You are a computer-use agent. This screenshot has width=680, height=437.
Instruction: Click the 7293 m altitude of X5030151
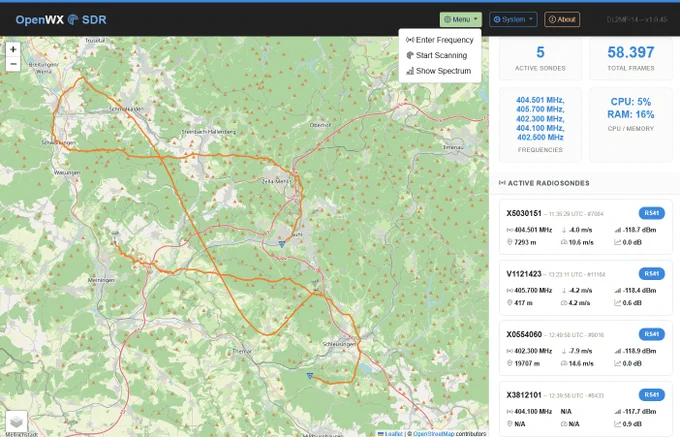(x=525, y=242)
